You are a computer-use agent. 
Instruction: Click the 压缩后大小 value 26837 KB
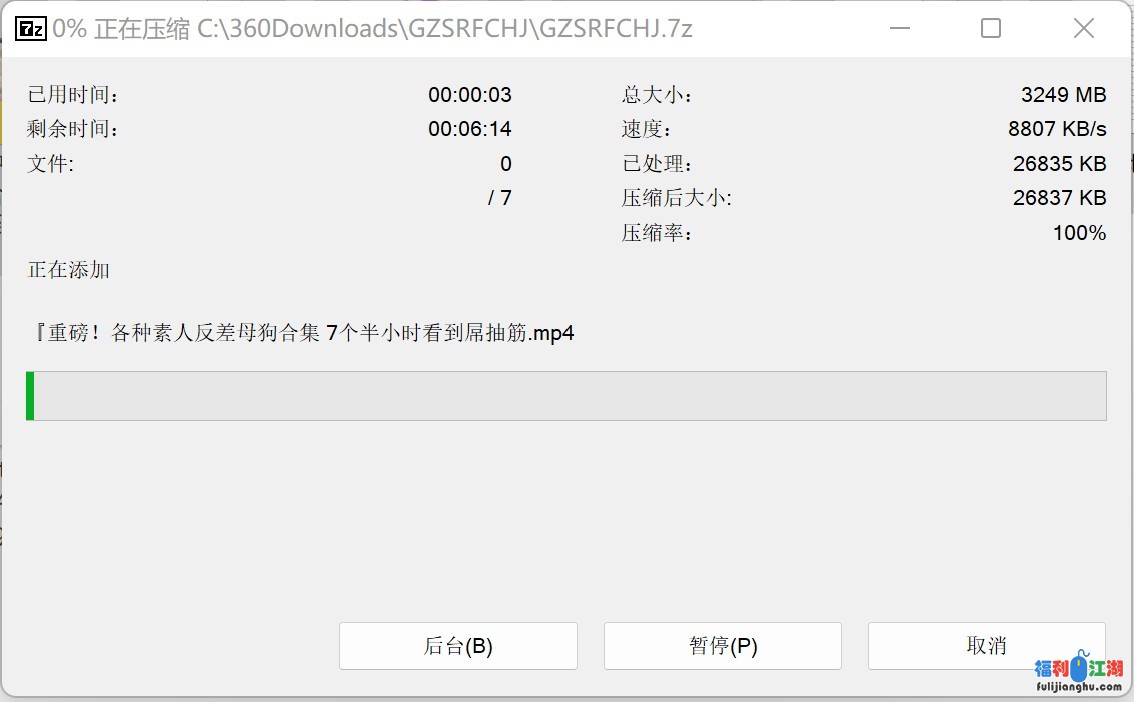(x=1059, y=197)
